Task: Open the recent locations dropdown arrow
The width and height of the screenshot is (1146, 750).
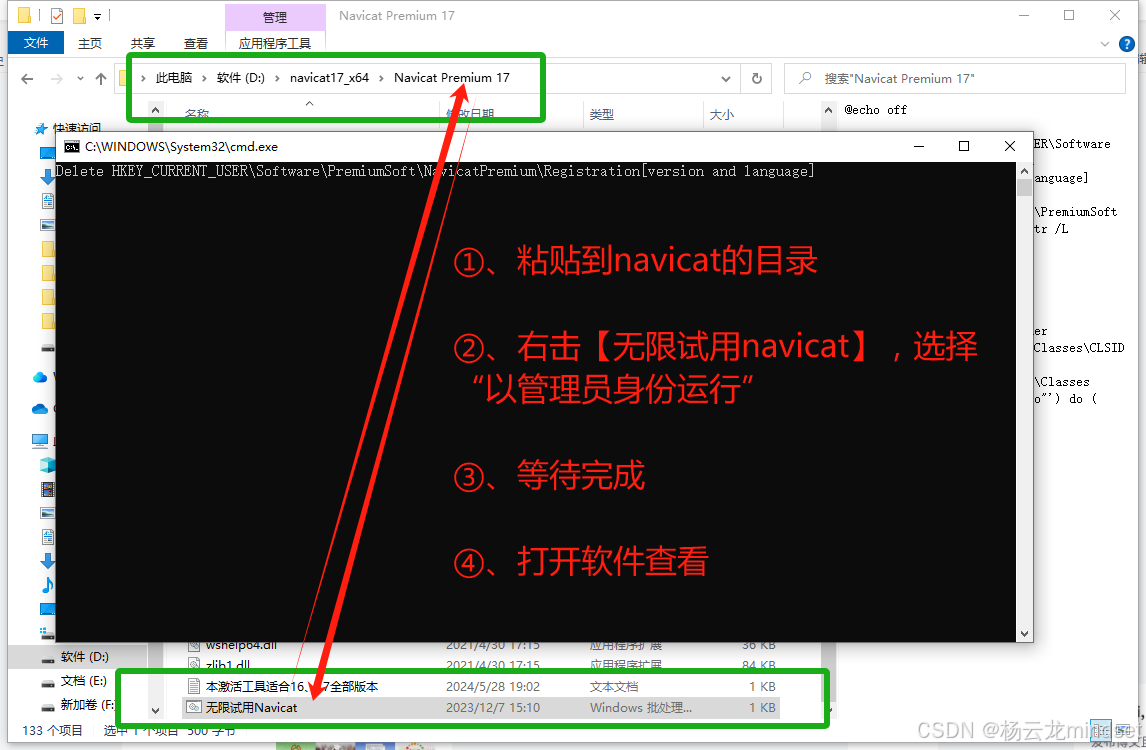Action: (80, 79)
